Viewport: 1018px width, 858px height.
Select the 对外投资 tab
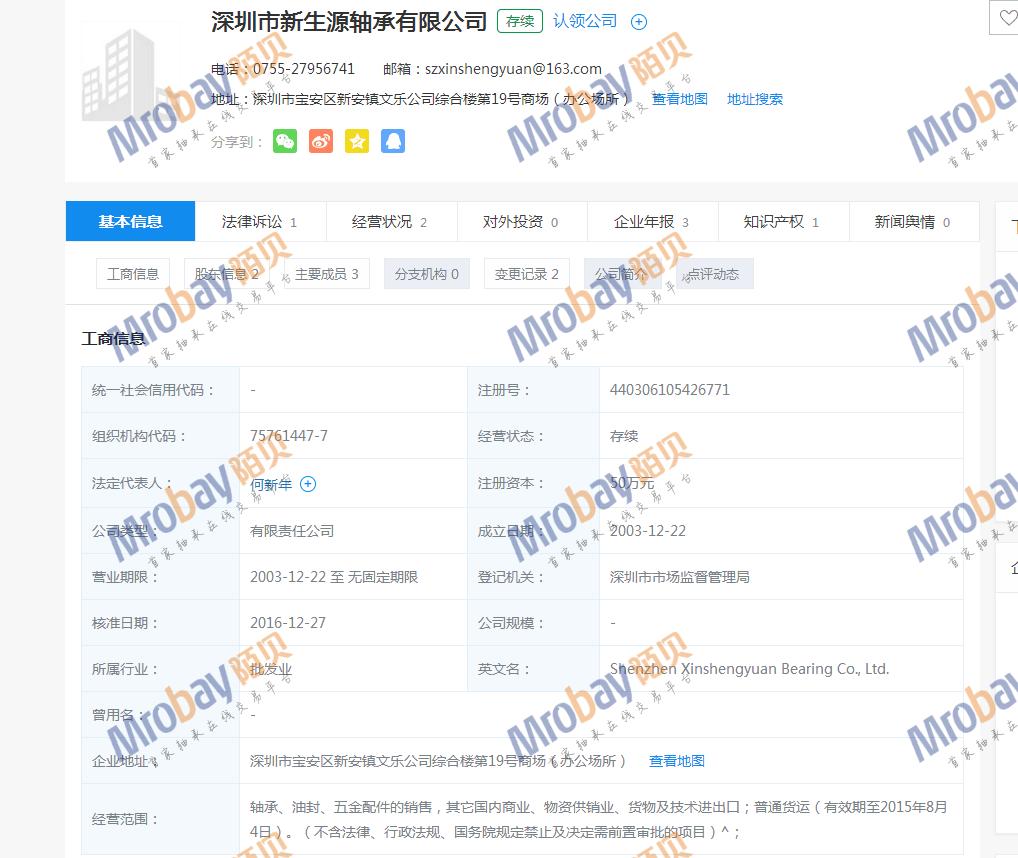tap(520, 222)
